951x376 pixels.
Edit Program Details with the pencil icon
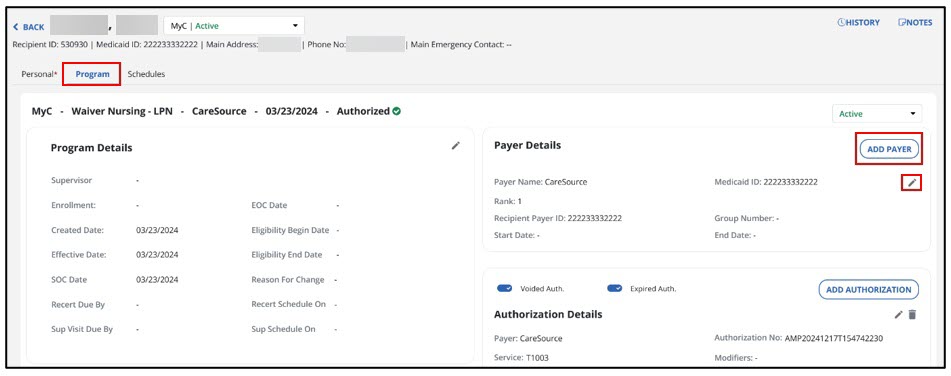pyautogui.click(x=455, y=146)
